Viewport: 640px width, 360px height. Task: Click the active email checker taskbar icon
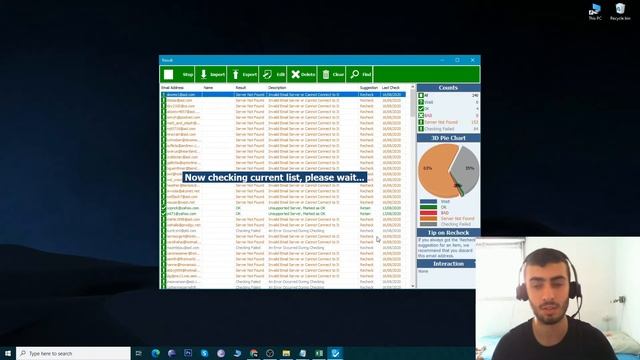coord(335,353)
